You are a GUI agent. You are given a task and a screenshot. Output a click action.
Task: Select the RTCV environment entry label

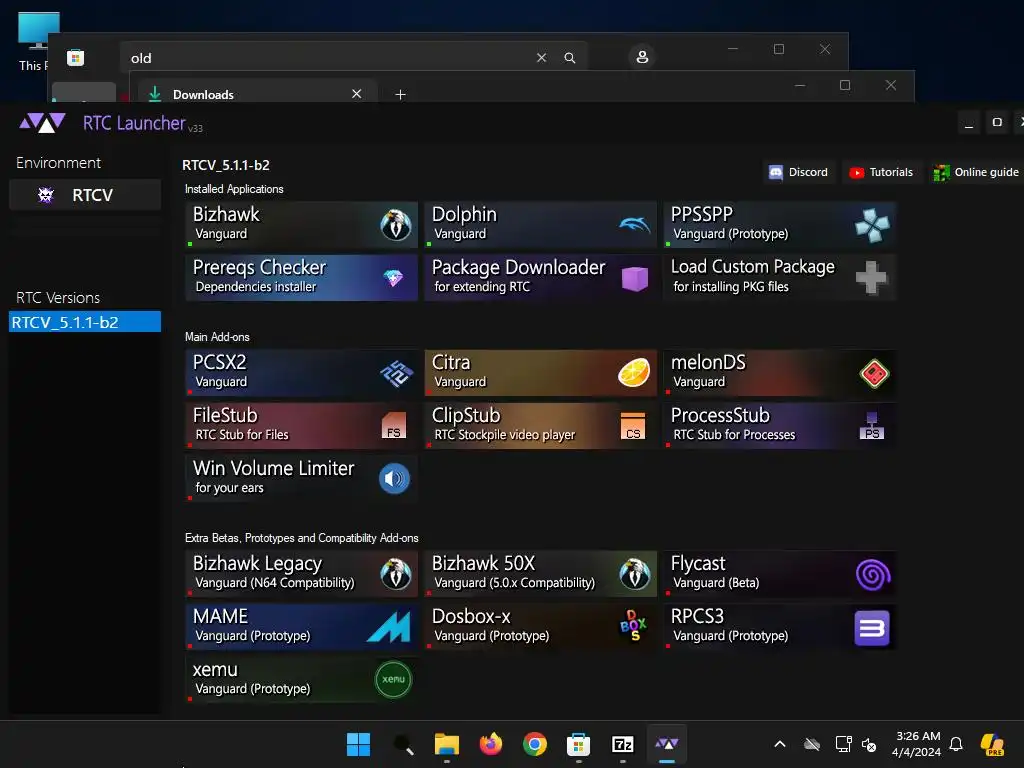(92, 195)
